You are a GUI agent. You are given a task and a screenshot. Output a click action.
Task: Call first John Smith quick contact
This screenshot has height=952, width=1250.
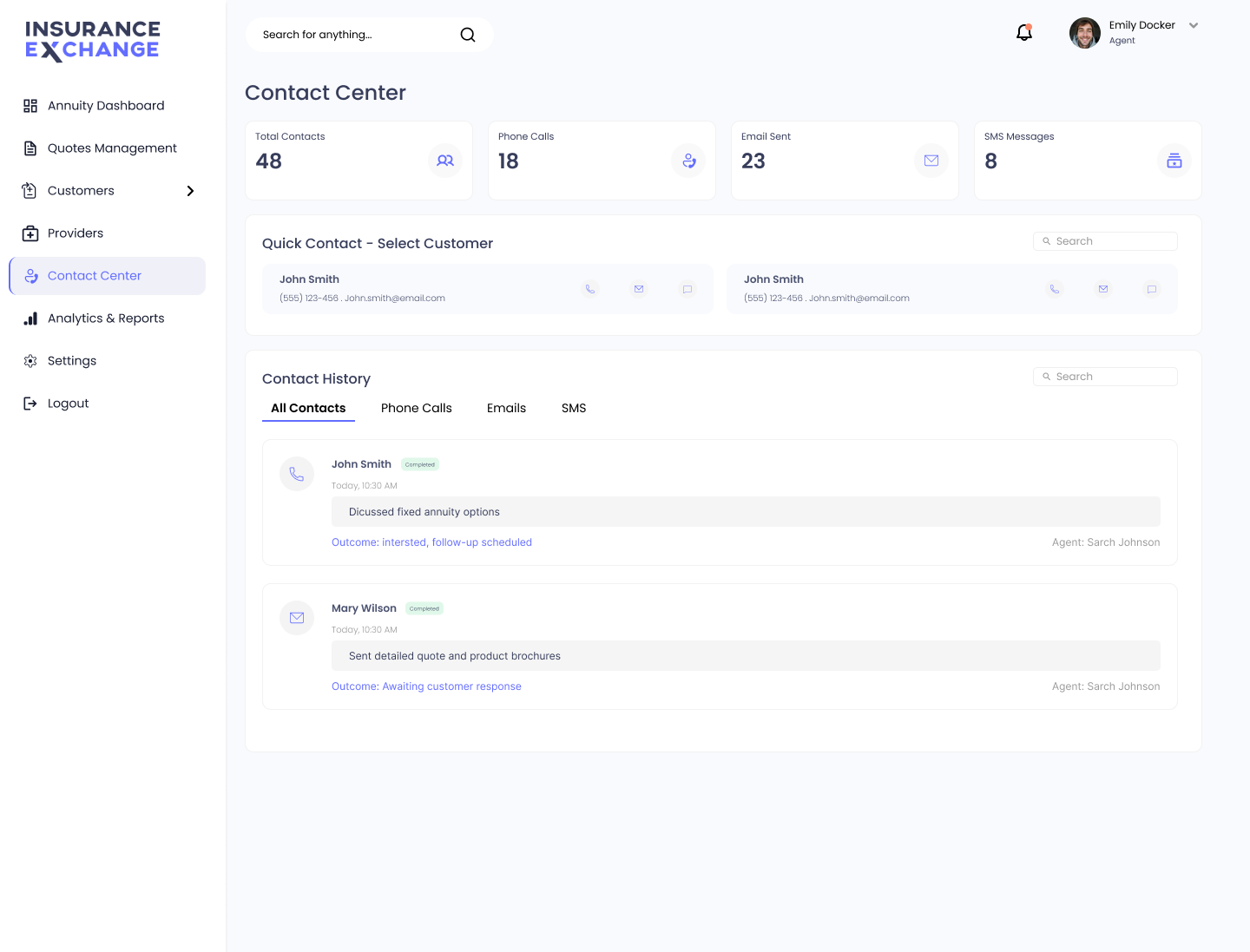[x=590, y=289]
